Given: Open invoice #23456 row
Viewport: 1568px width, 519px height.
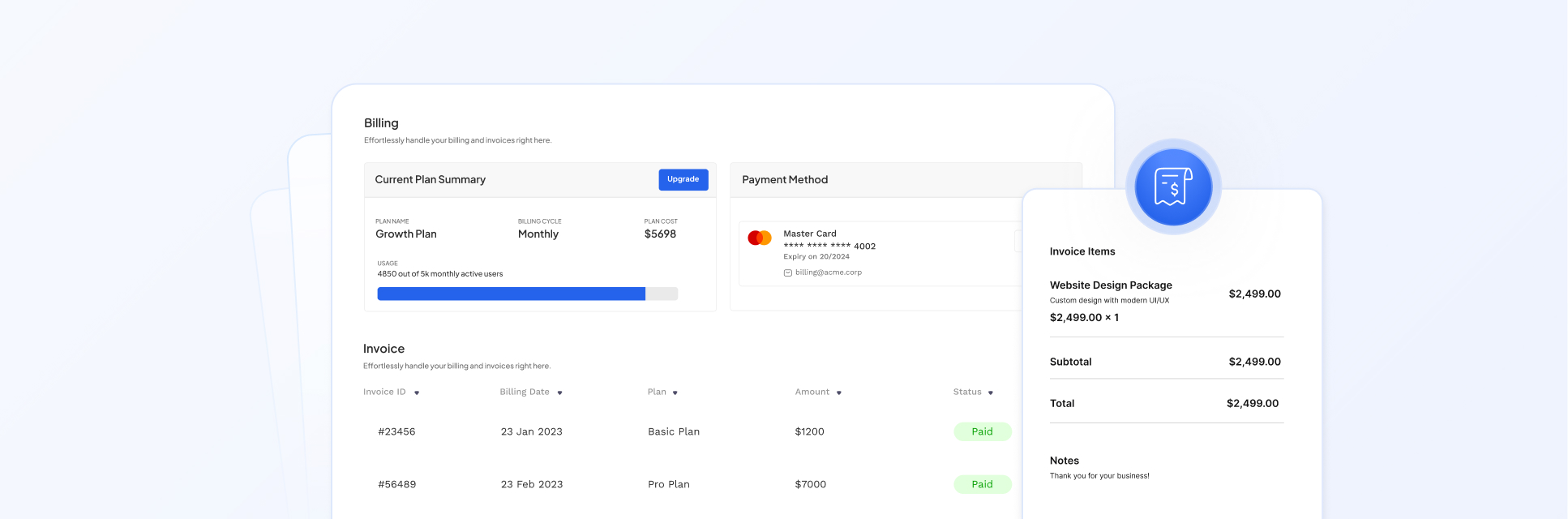Looking at the screenshot, I should pyautogui.click(x=396, y=431).
